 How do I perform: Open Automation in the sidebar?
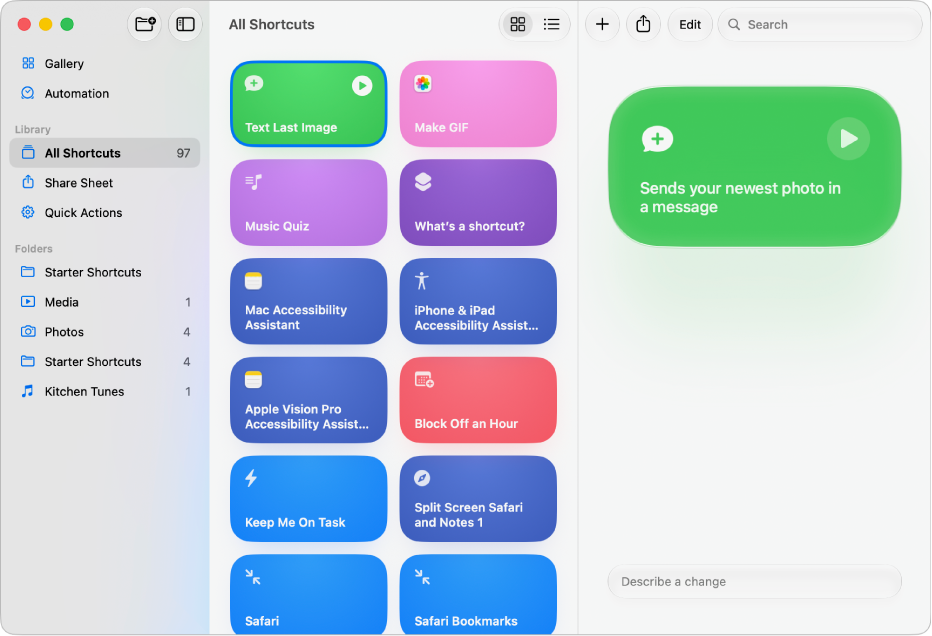point(105,93)
